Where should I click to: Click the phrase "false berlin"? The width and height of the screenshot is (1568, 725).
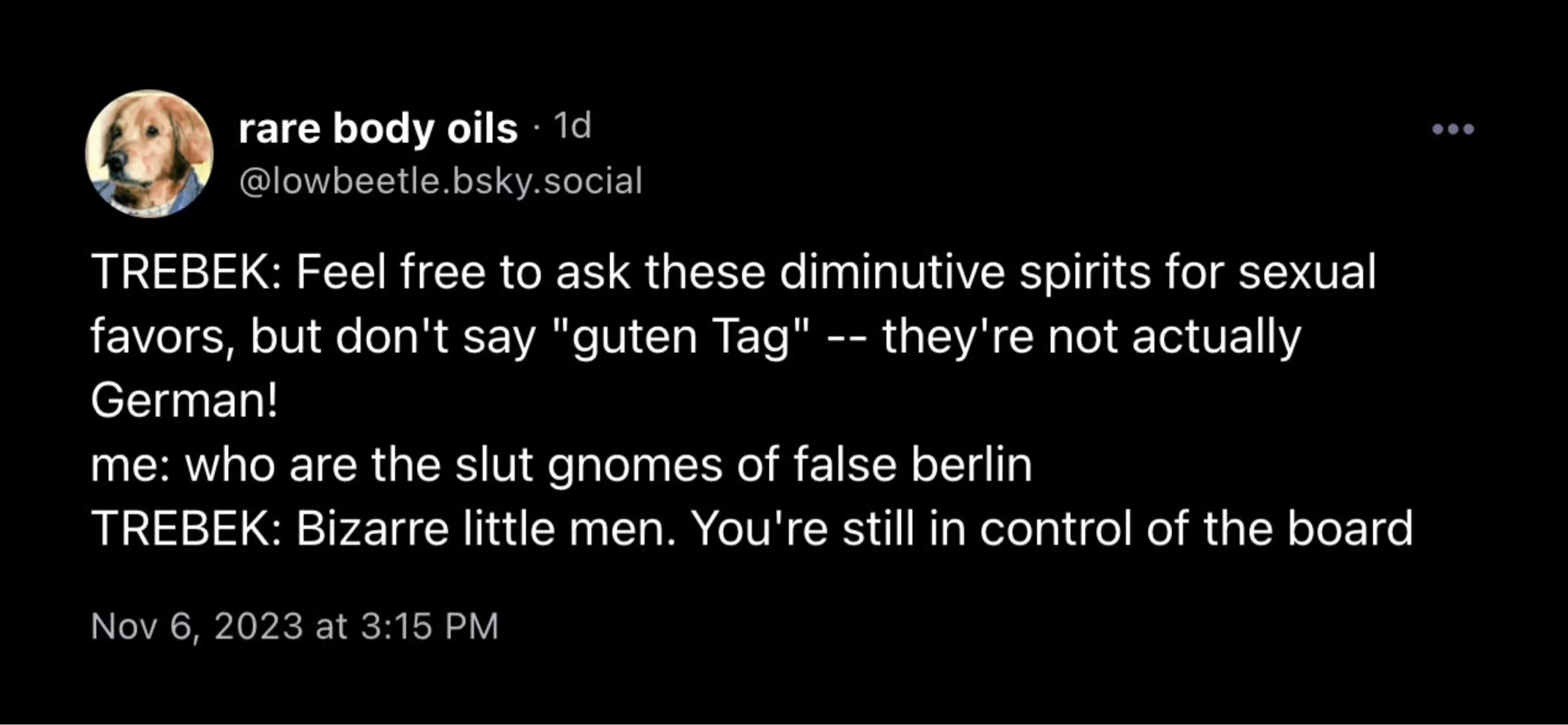913,464
